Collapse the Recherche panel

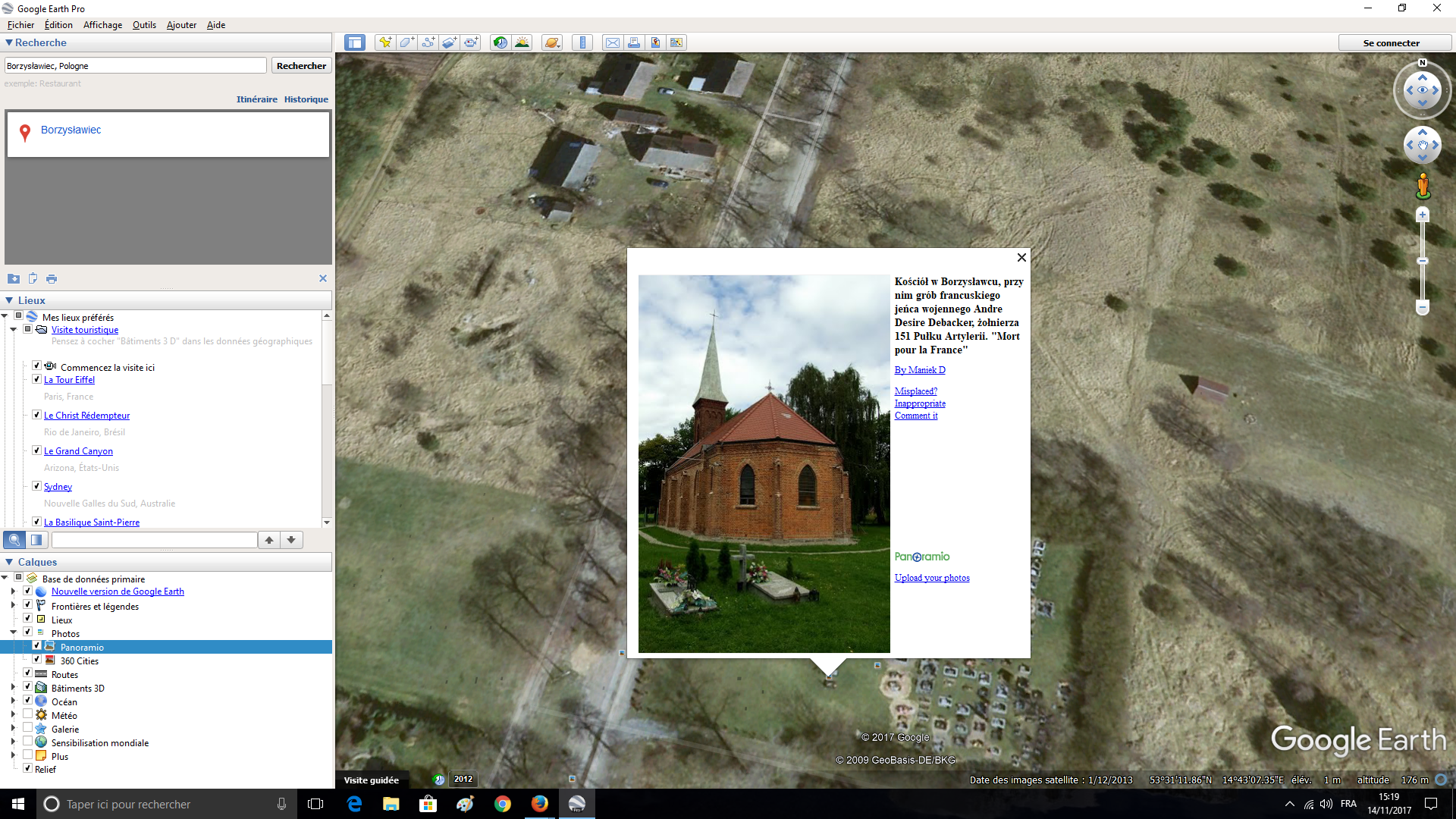click(9, 42)
